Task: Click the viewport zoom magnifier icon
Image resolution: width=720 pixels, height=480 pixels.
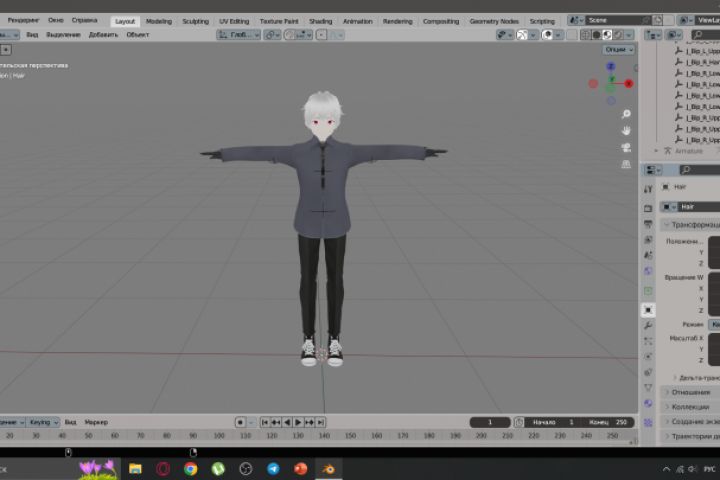Action: pos(626,114)
